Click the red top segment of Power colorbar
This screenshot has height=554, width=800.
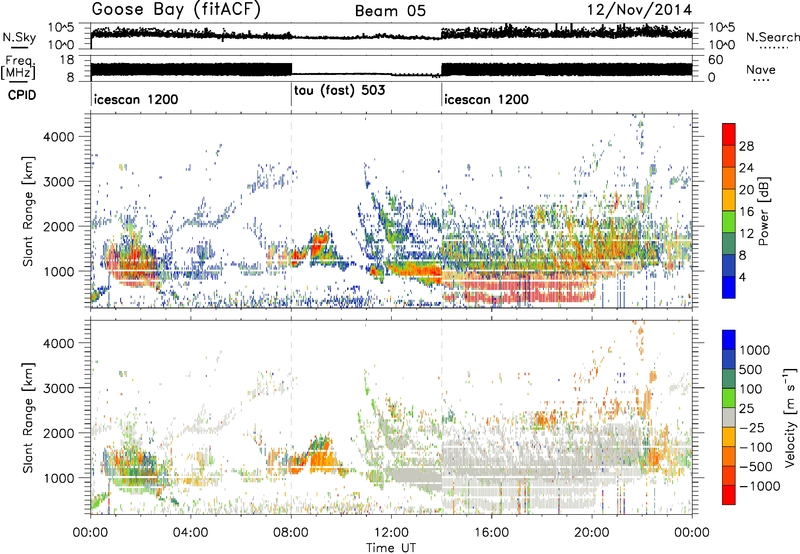pos(729,134)
